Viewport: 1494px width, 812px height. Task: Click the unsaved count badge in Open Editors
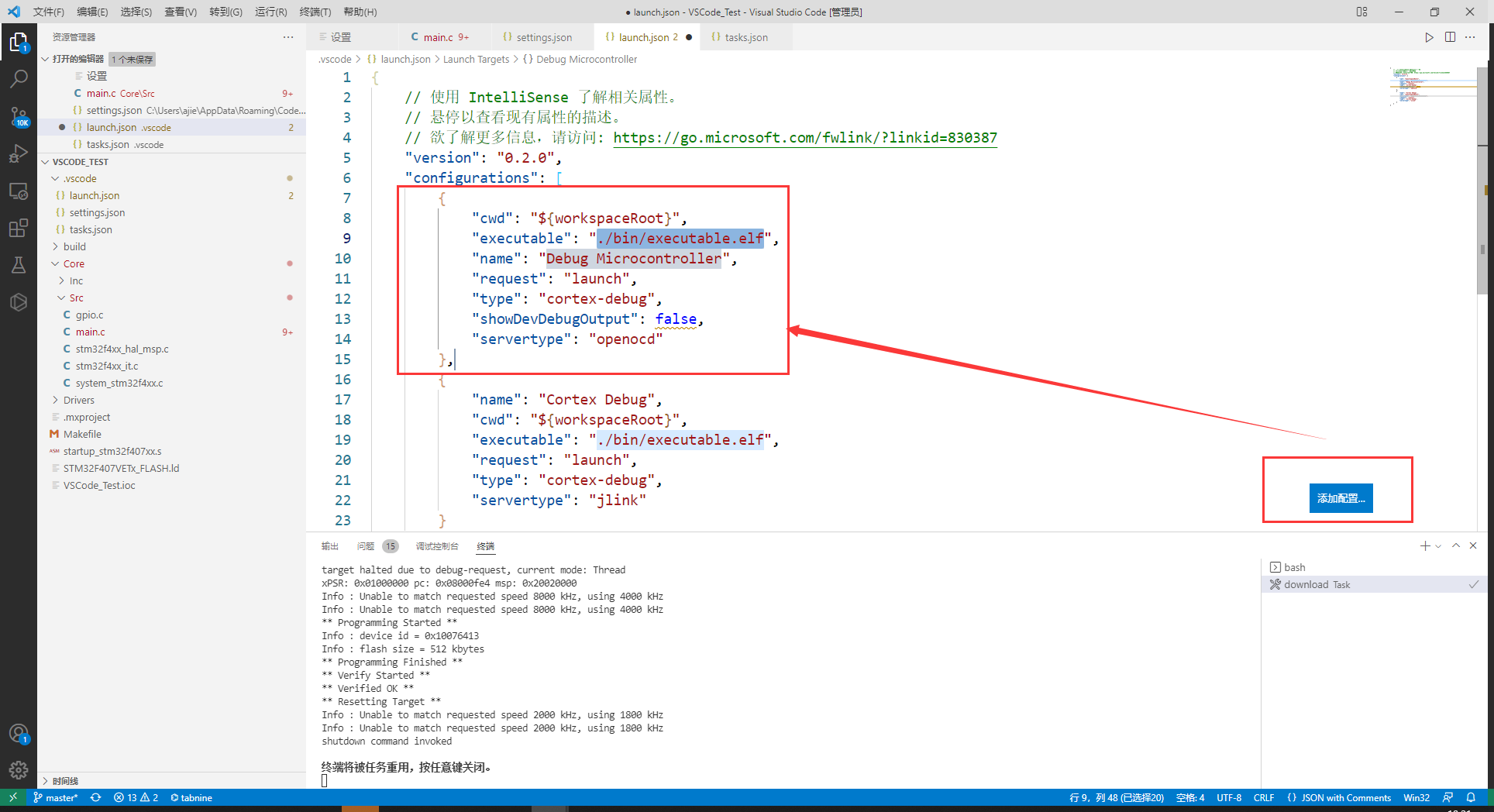(133, 59)
